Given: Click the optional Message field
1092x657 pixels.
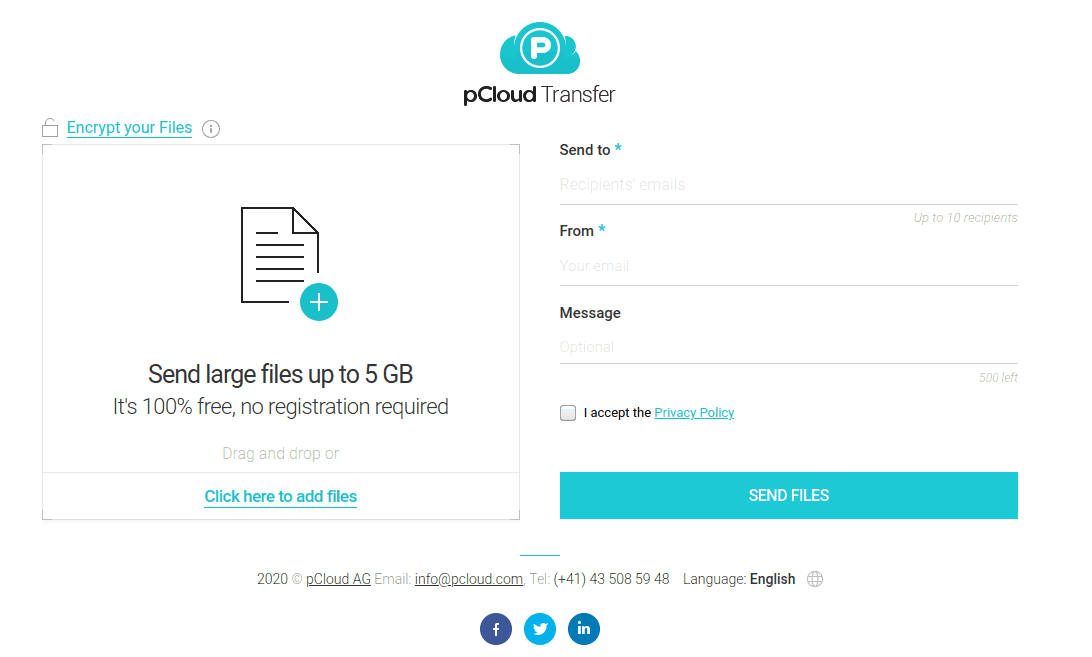Looking at the screenshot, I should 788,347.
